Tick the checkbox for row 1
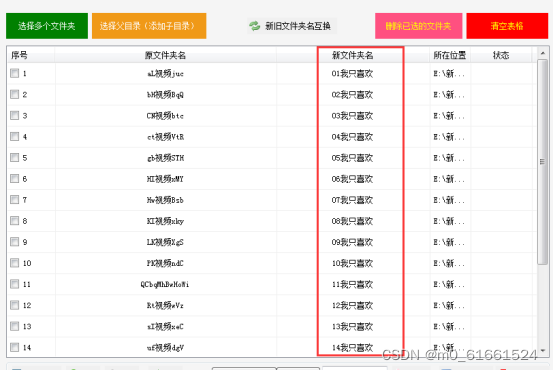 point(14,73)
